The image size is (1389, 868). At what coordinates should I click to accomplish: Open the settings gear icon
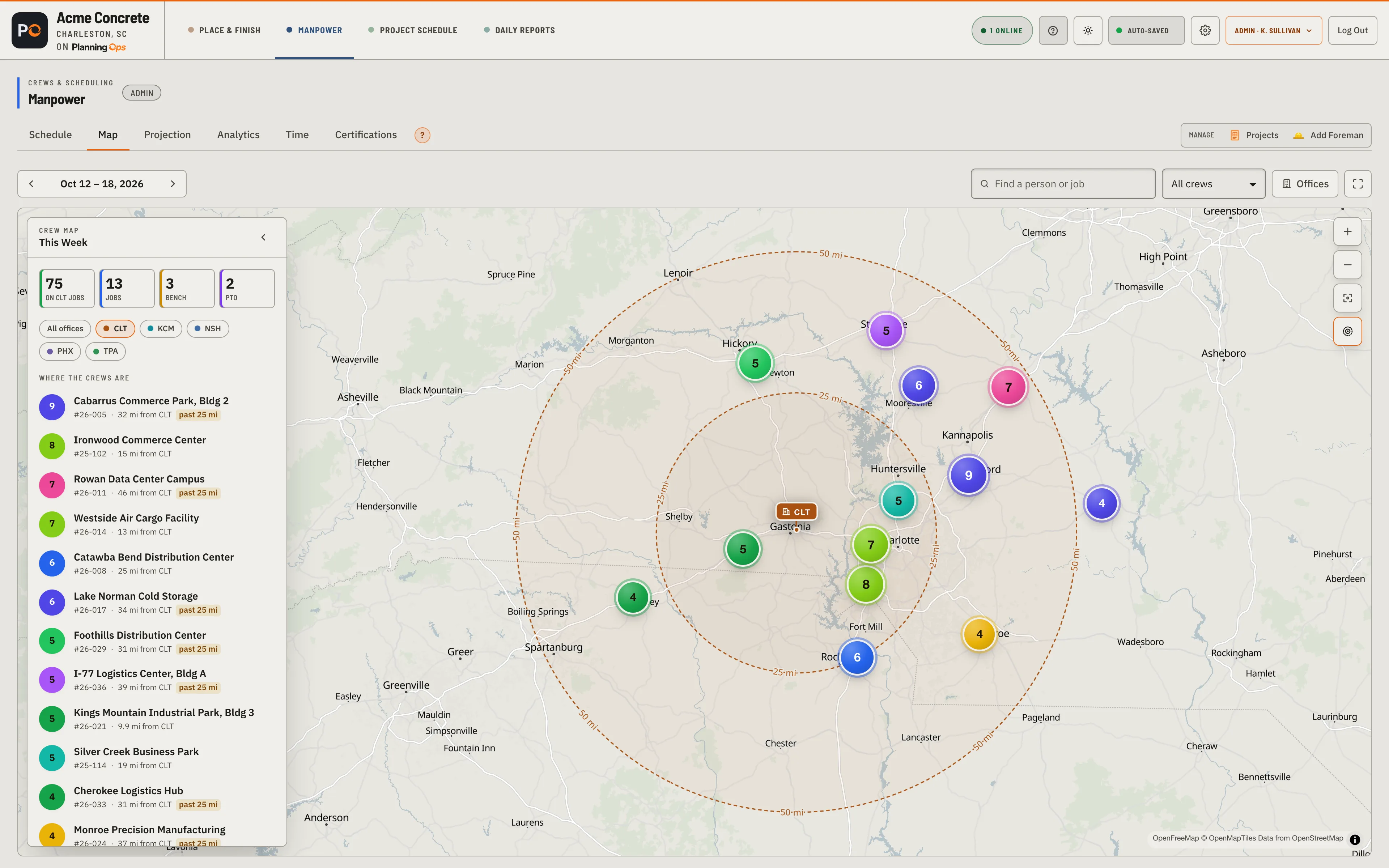[x=1205, y=30]
